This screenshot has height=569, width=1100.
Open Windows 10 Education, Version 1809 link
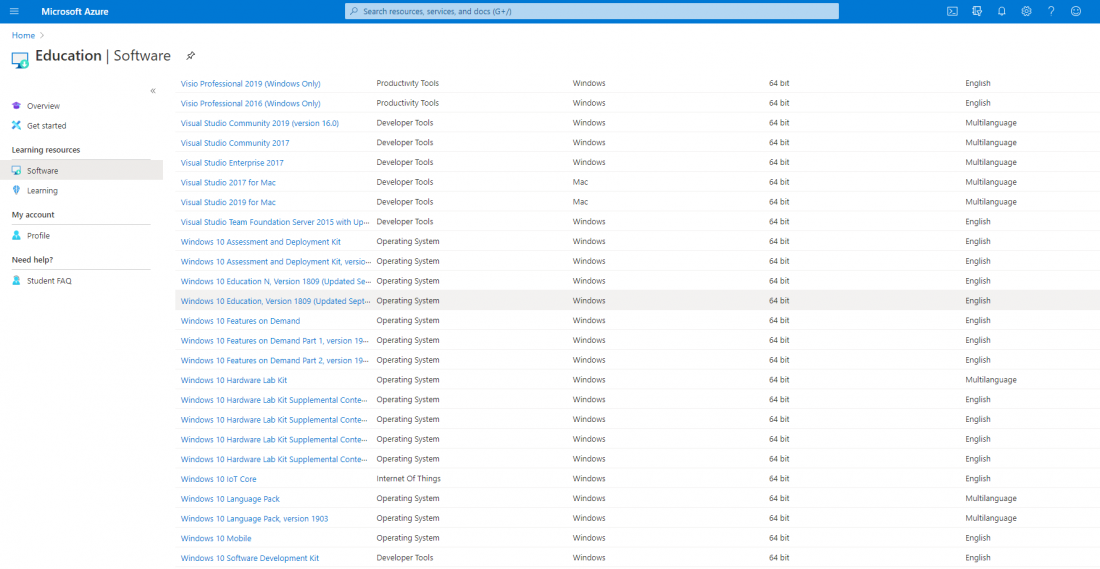click(x=276, y=300)
